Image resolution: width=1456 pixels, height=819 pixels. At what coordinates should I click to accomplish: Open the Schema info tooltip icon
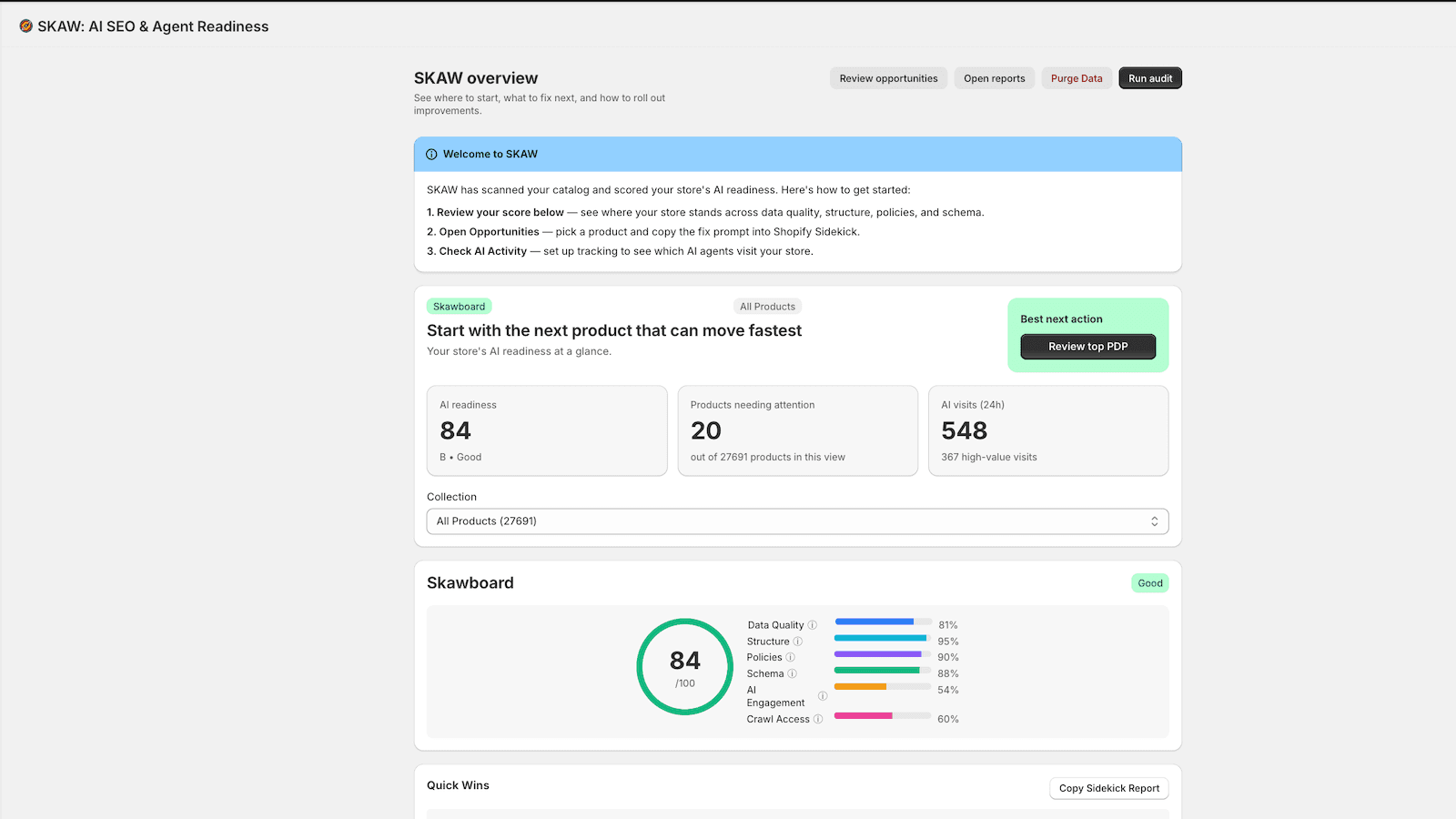point(792,673)
